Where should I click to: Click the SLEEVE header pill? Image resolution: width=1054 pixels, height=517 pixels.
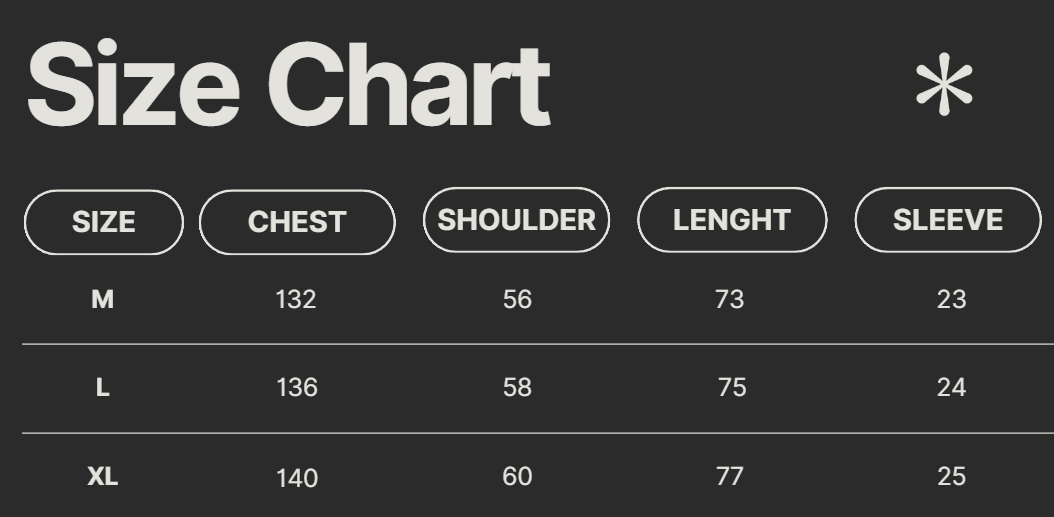click(948, 220)
